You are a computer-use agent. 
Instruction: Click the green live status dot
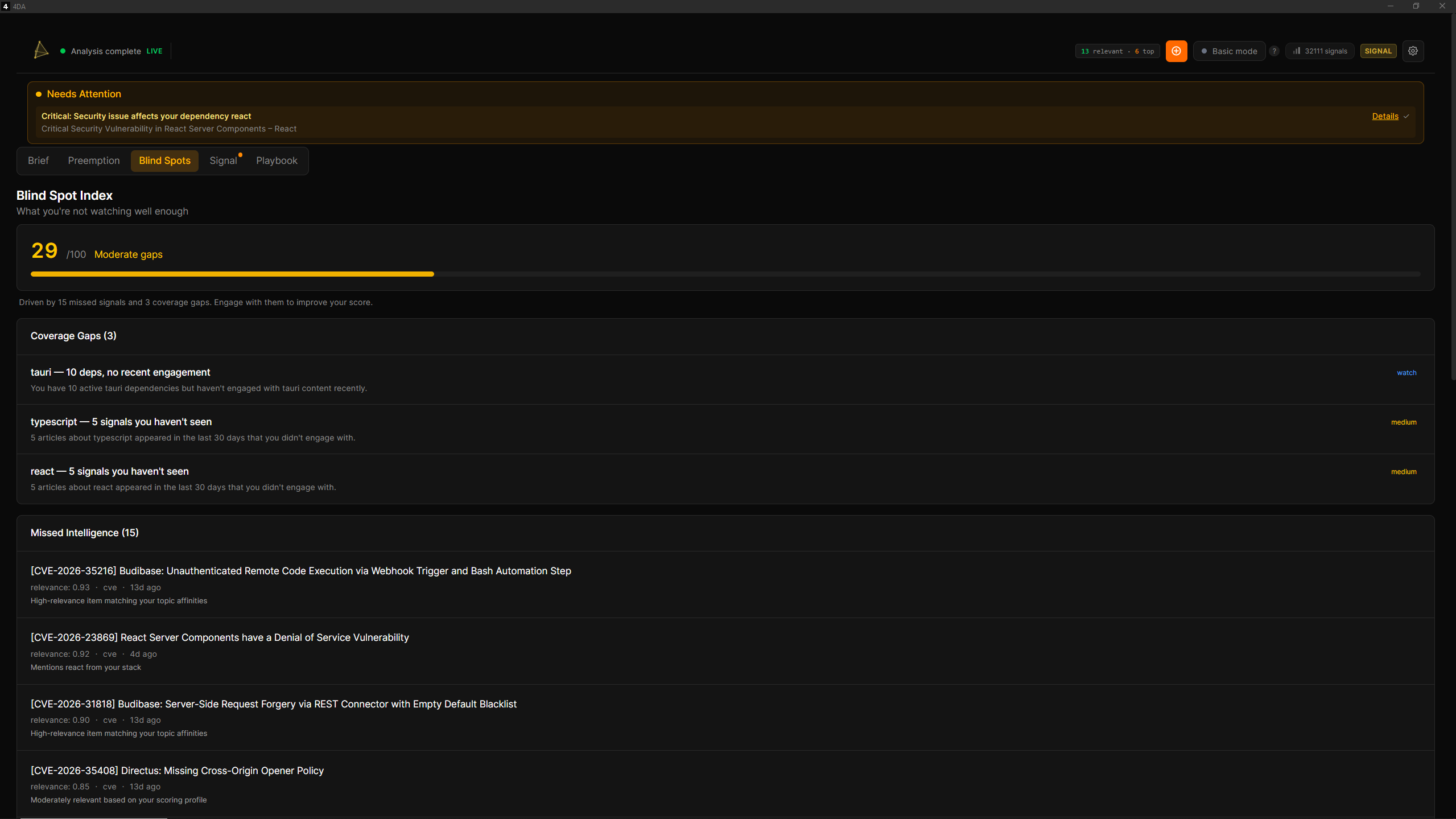click(63, 51)
